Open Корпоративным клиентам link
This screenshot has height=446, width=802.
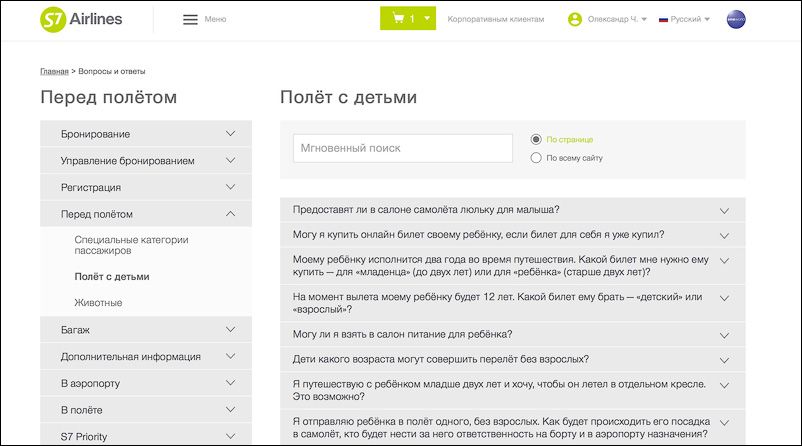tap(496, 19)
